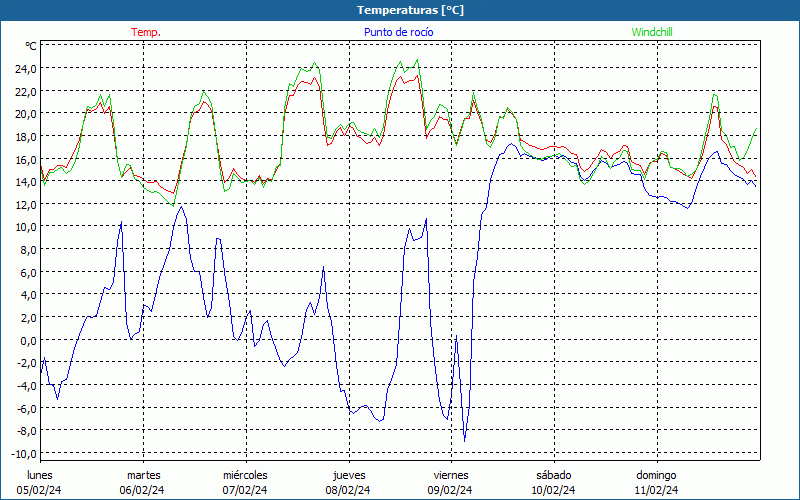
Task: Click the 12,0 y-axis value
Action: click(x=26, y=204)
